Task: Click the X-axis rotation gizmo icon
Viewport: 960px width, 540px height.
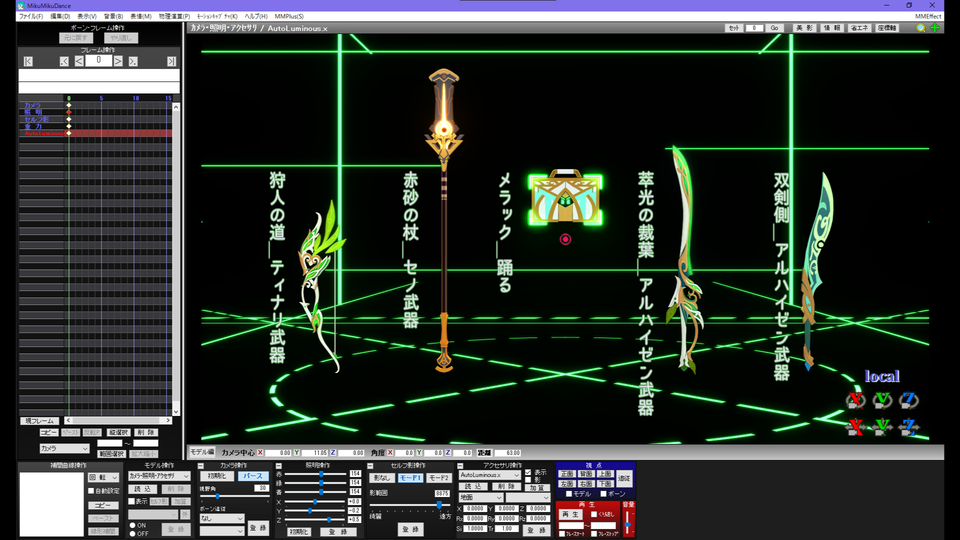Action: point(854,401)
